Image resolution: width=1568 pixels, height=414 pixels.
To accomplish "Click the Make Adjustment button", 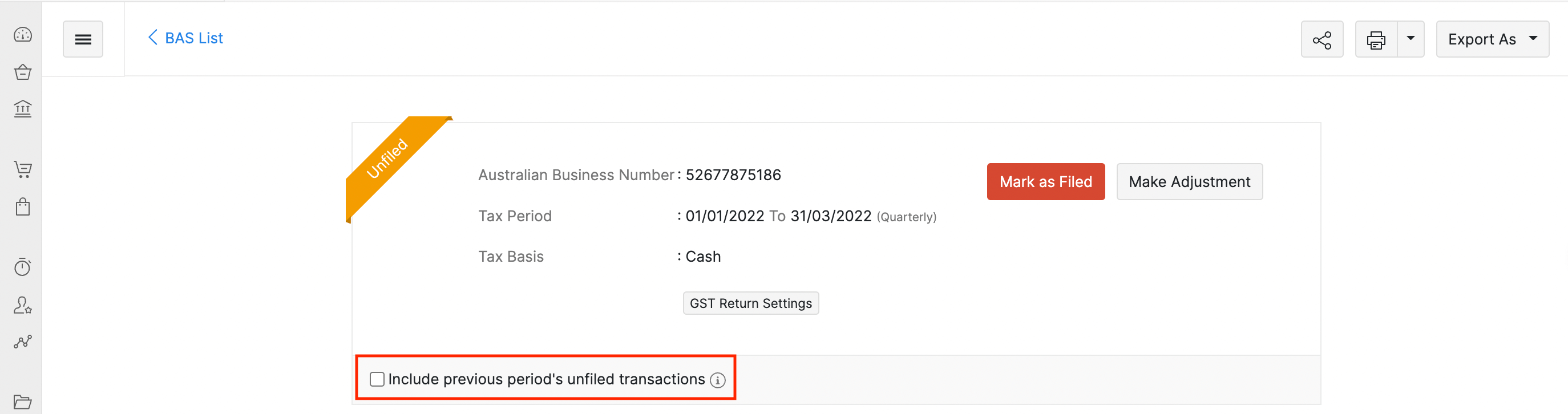I will (1189, 182).
